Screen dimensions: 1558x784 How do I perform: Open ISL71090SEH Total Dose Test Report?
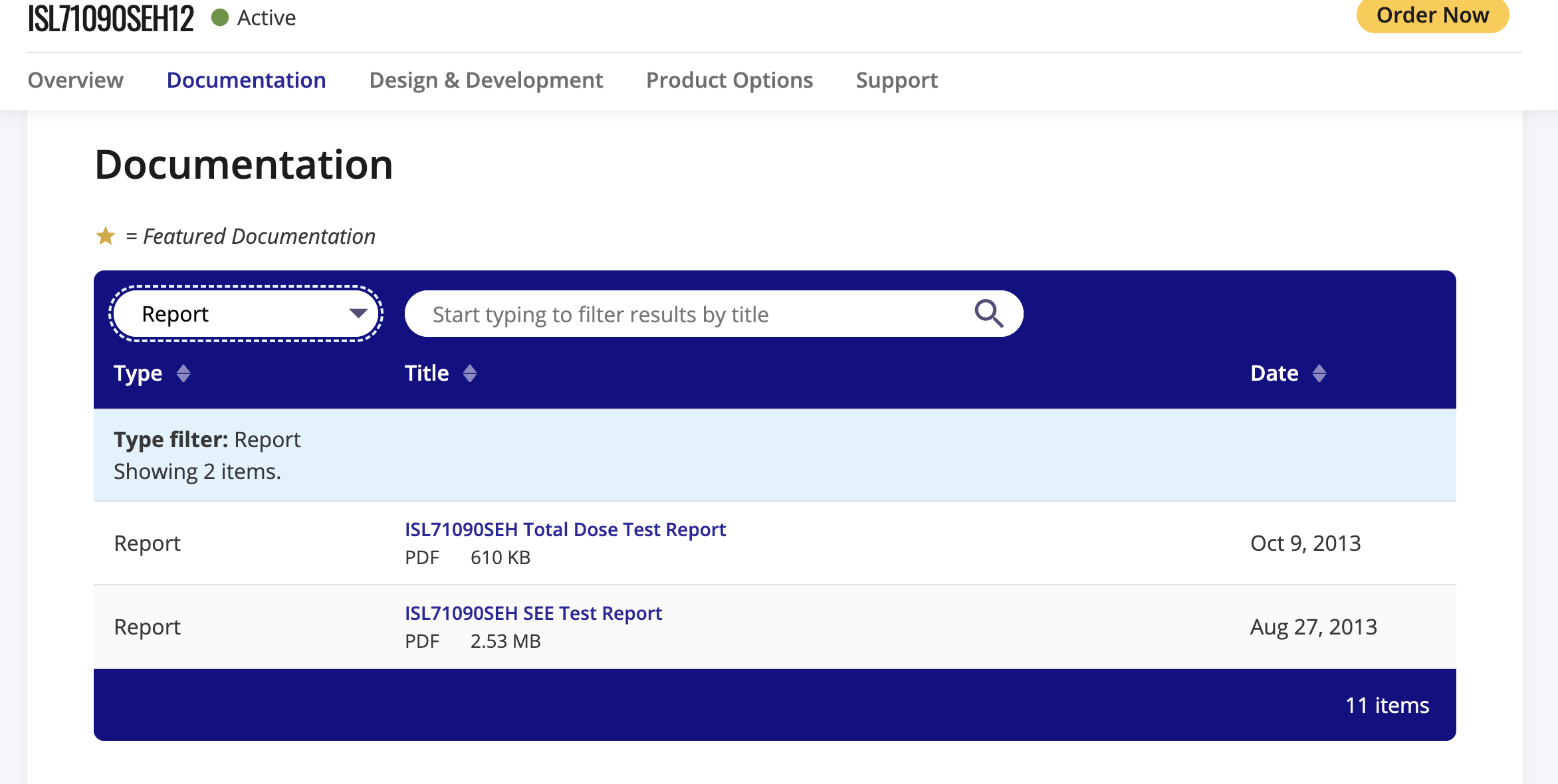click(565, 530)
